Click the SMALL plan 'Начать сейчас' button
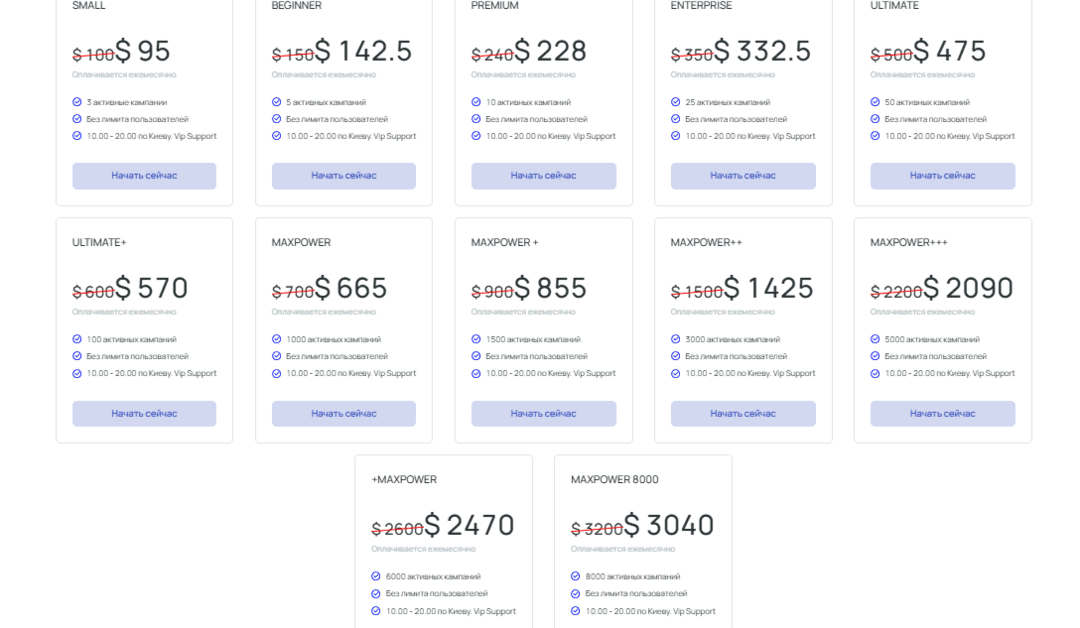Image resolution: width=1080 pixels, height=628 pixels. (x=144, y=176)
